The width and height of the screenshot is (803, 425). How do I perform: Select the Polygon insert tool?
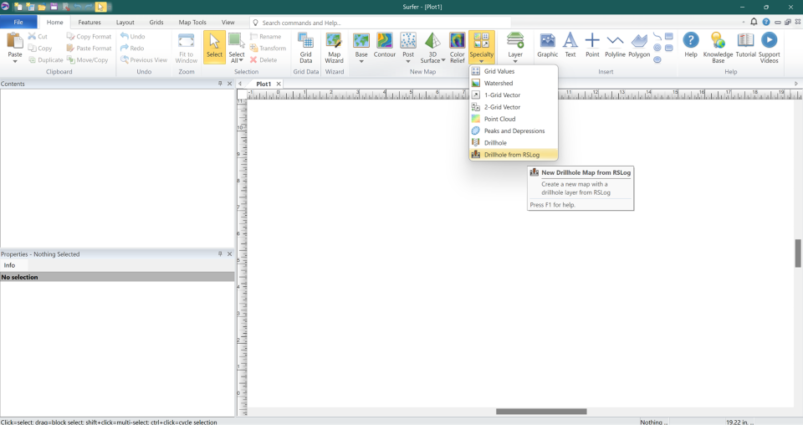(x=639, y=45)
